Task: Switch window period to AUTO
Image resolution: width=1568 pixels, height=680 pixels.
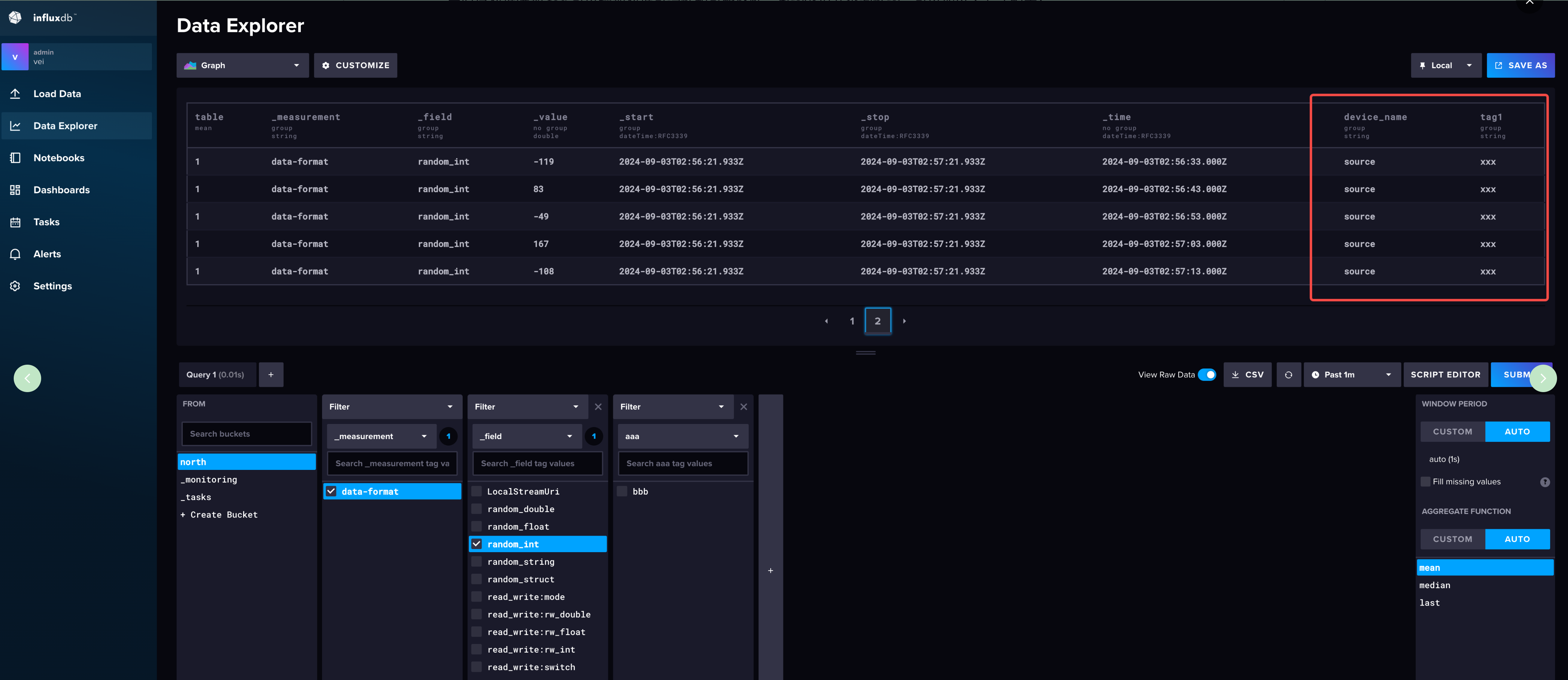Action: [x=1517, y=432]
